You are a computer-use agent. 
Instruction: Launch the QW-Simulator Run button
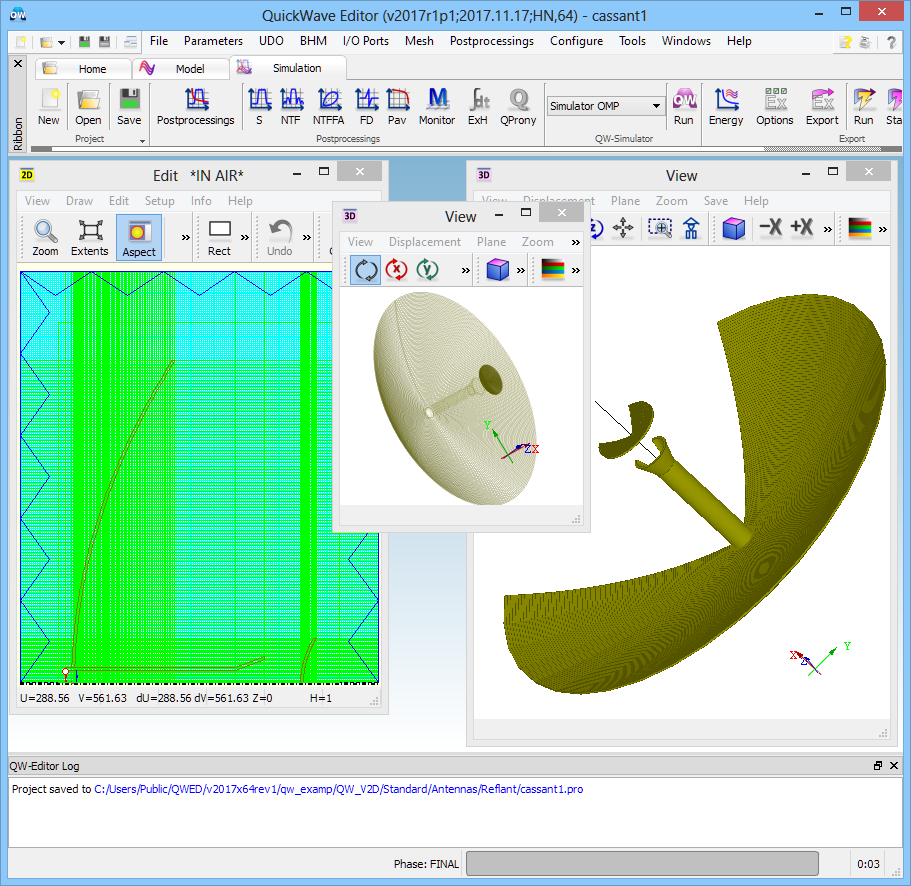pos(683,106)
